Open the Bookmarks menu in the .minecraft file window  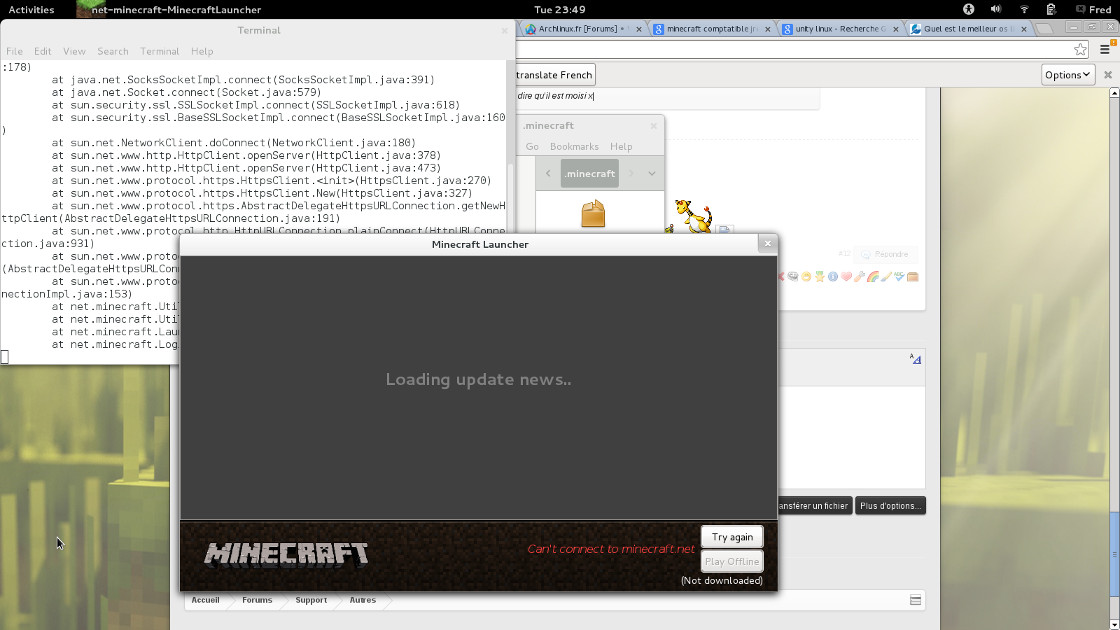tap(574, 146)
